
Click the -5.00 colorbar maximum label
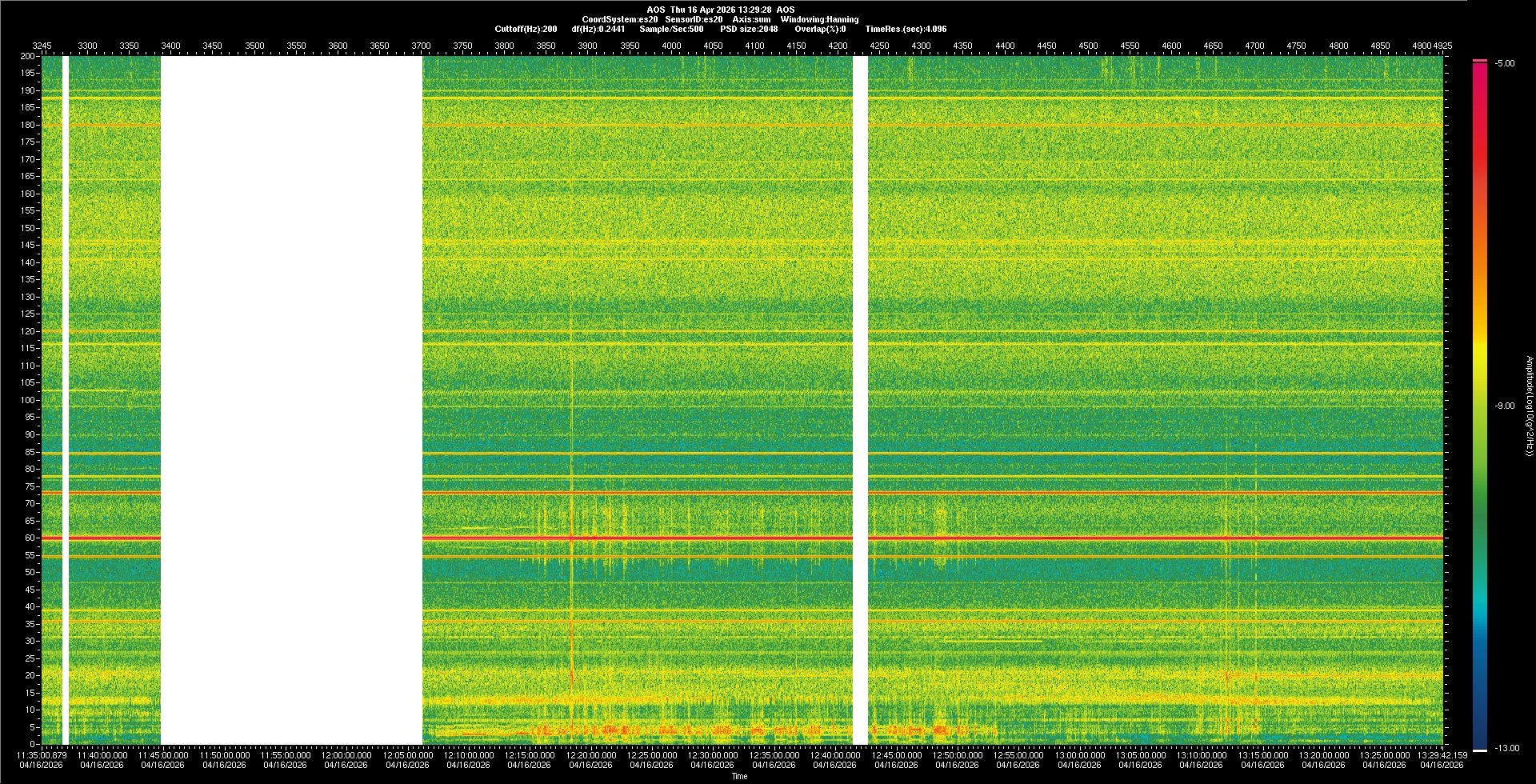coord(1504,63)
